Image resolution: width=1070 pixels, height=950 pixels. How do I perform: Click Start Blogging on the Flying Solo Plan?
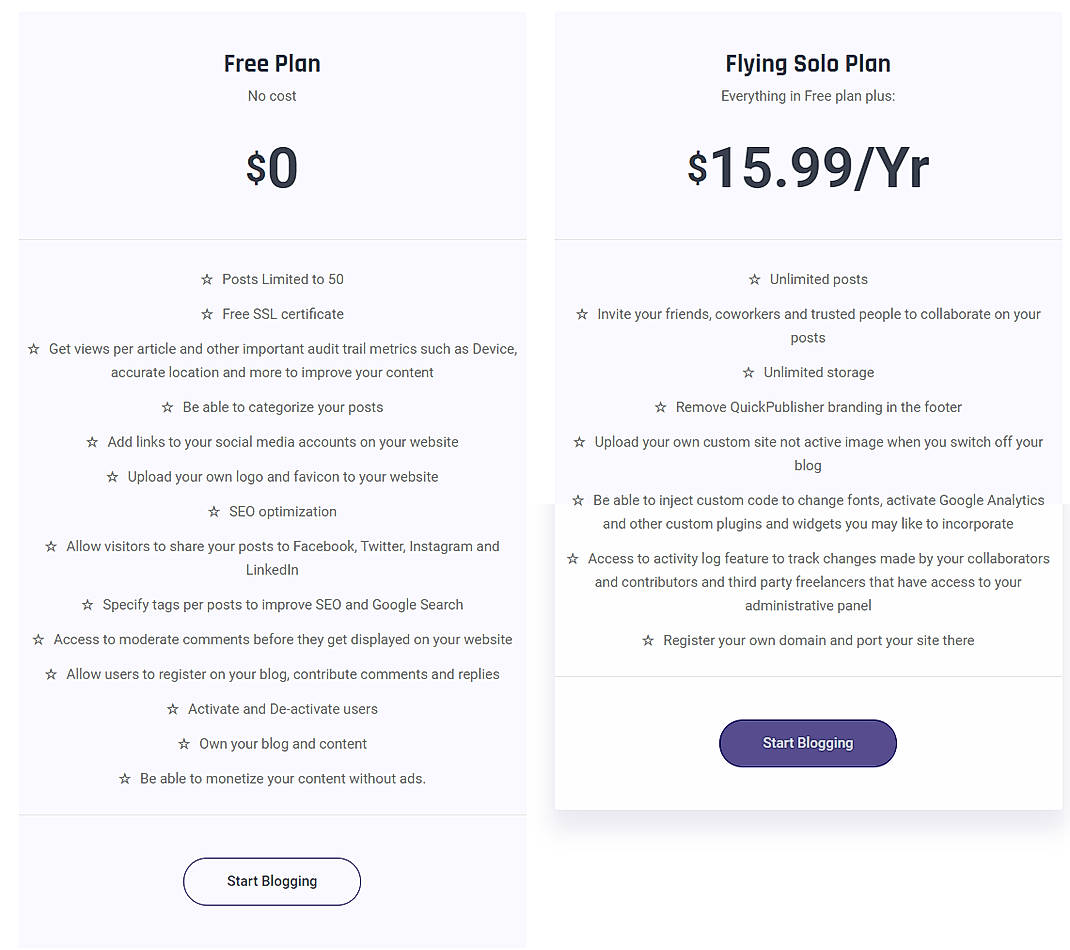coord(807,743)
